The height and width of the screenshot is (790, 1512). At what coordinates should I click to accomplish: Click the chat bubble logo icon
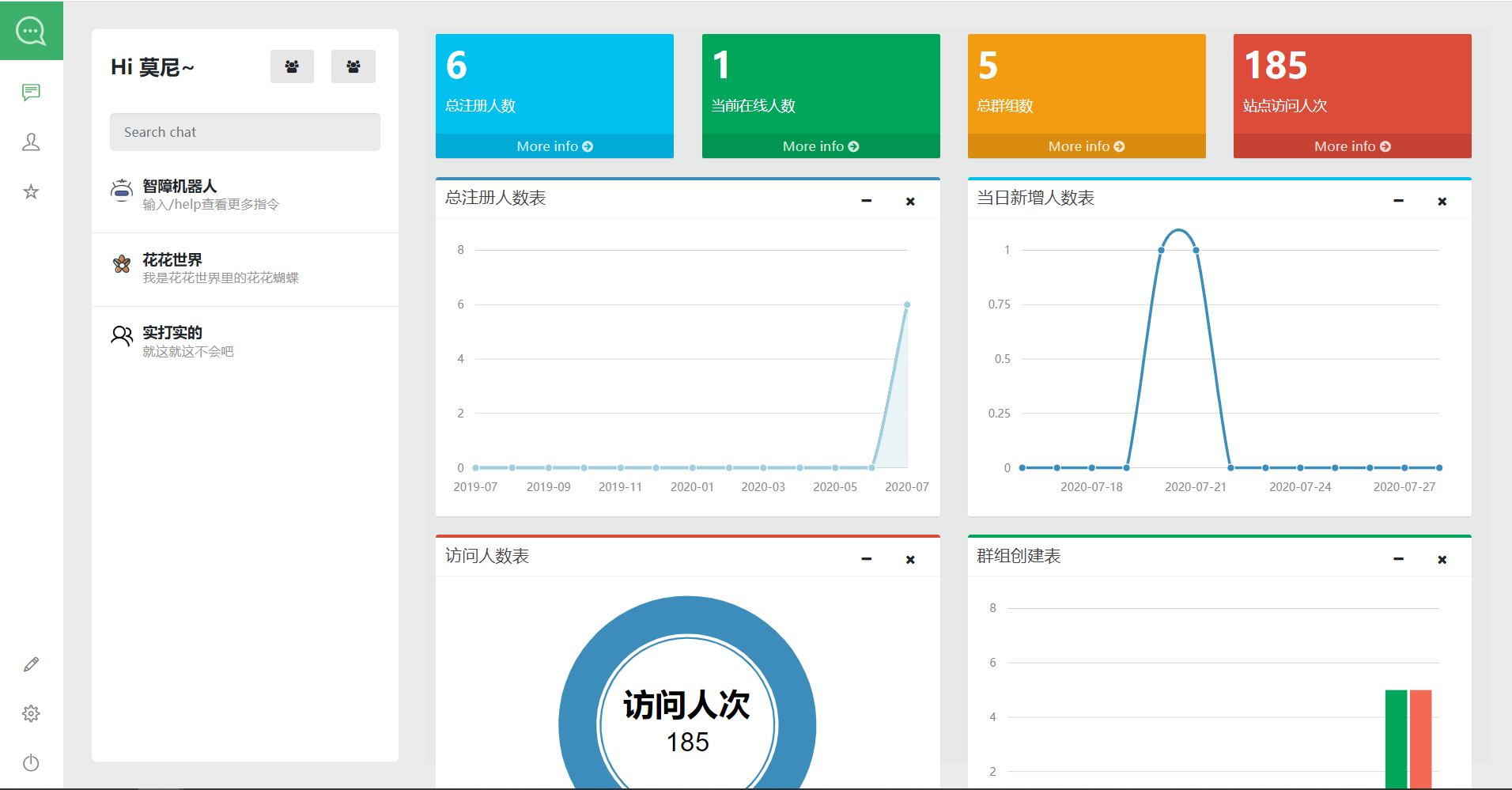tap(31, 31)
